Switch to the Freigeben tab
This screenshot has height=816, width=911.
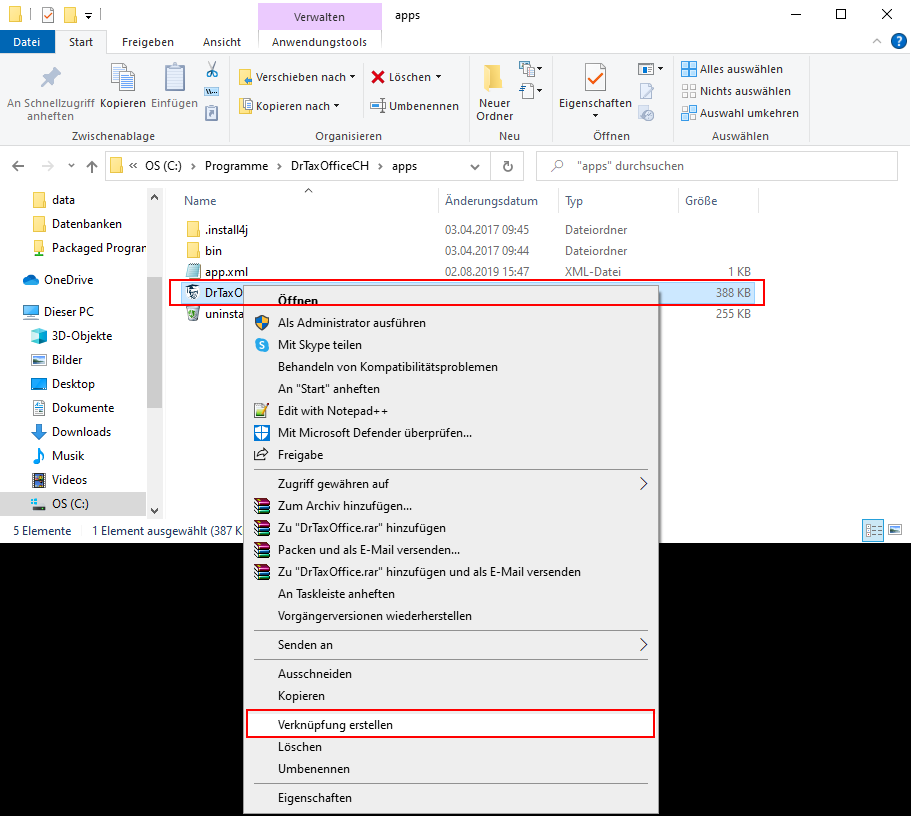point(148,42)
